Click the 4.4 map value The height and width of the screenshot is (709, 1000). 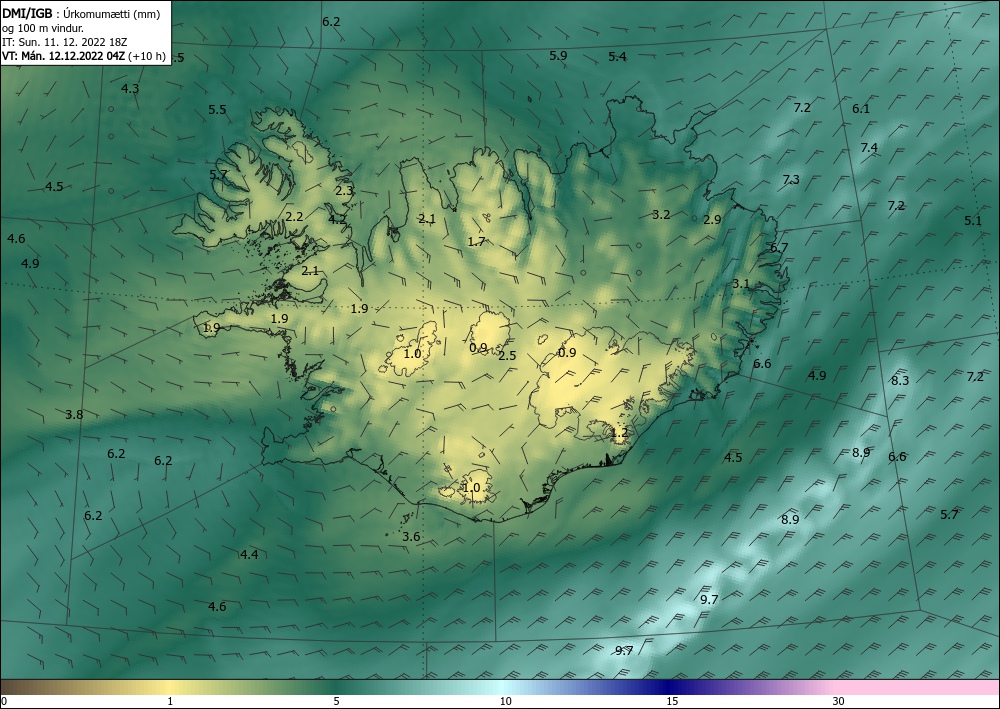pyautogui.click(x=249, y=555)
